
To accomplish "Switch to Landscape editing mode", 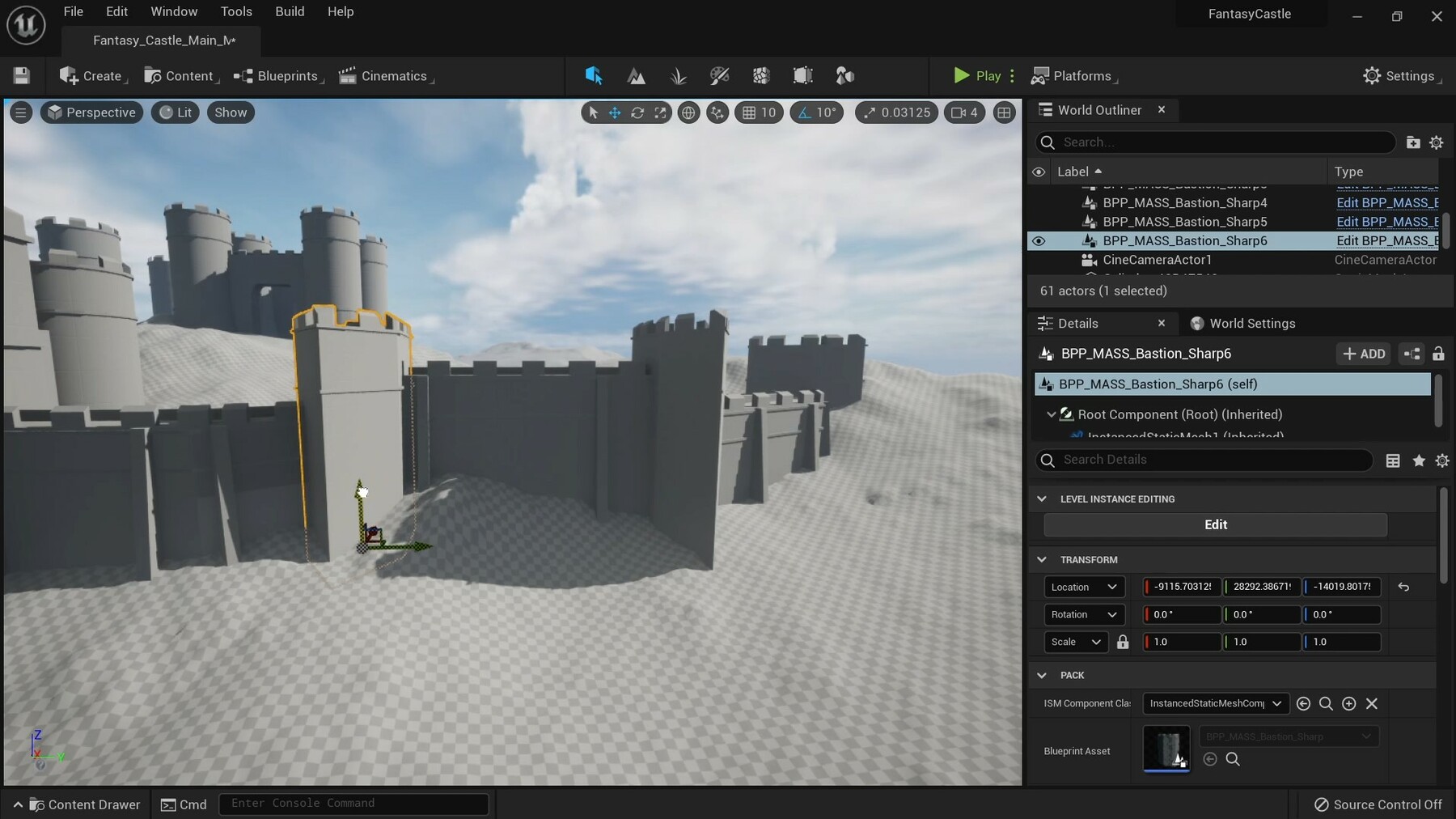I will point(637,75).
